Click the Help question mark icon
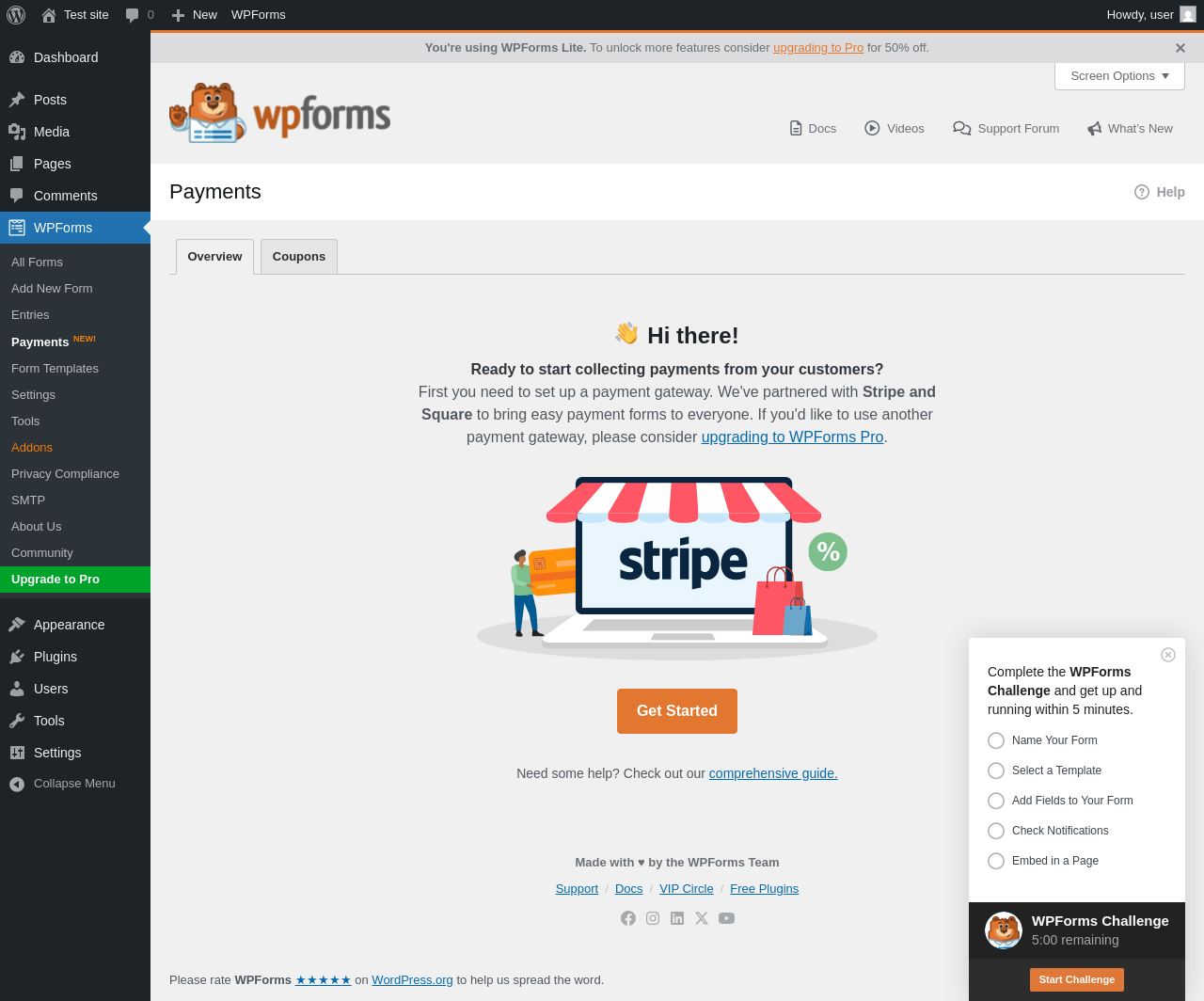 [1142, 192]
